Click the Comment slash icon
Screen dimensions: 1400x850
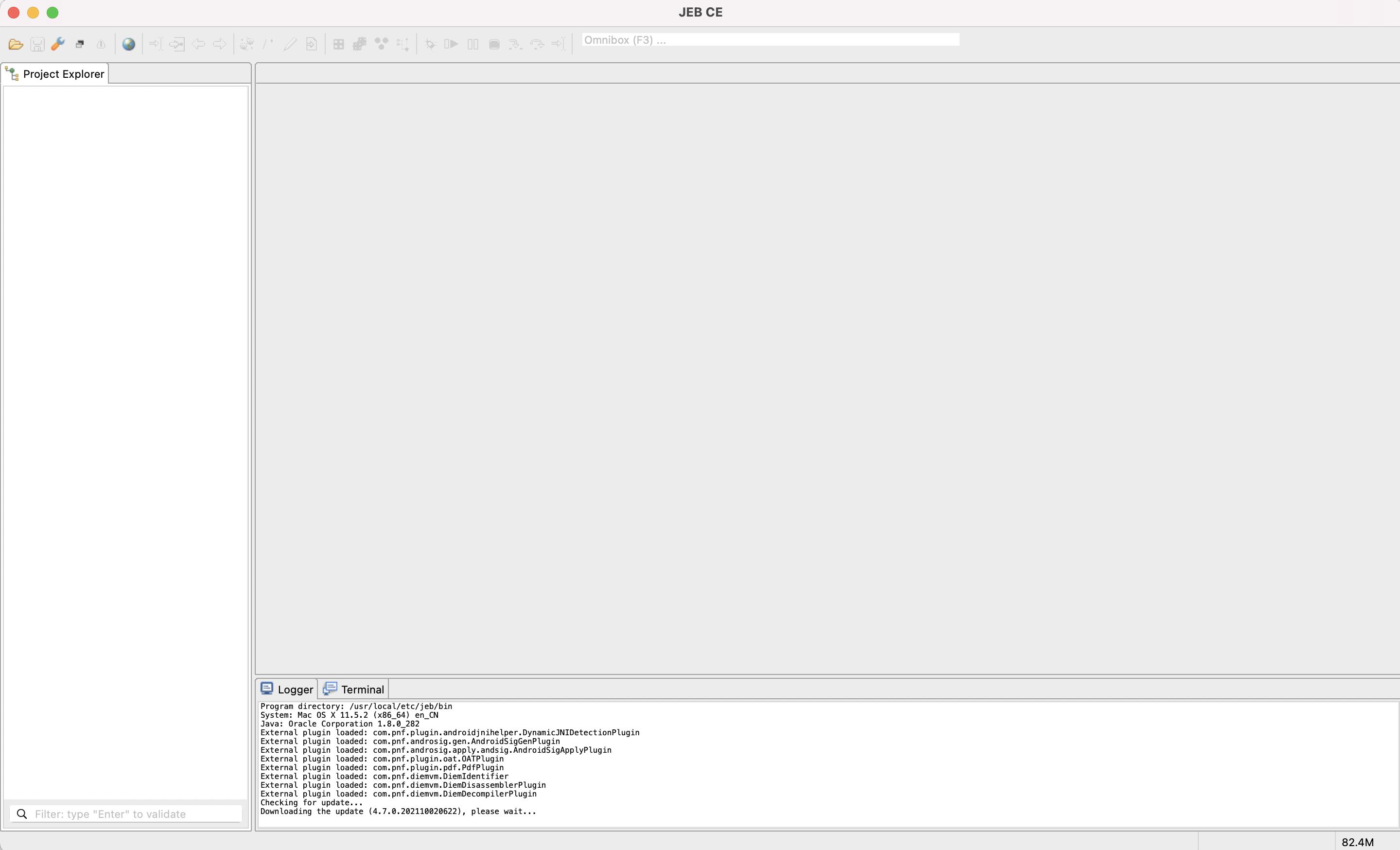coord(268,44)
